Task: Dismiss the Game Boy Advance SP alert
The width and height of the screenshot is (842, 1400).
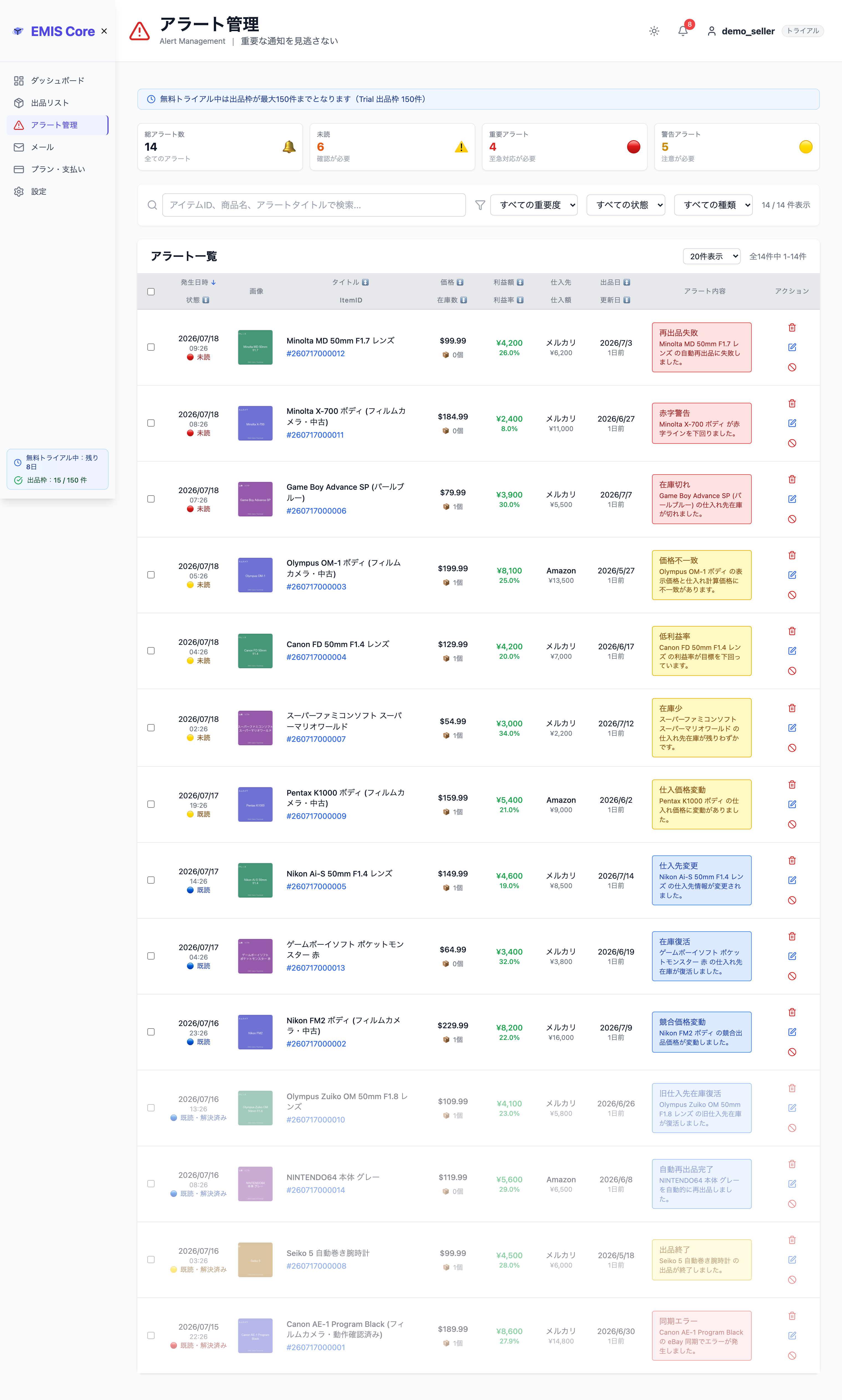Action: 792,519
